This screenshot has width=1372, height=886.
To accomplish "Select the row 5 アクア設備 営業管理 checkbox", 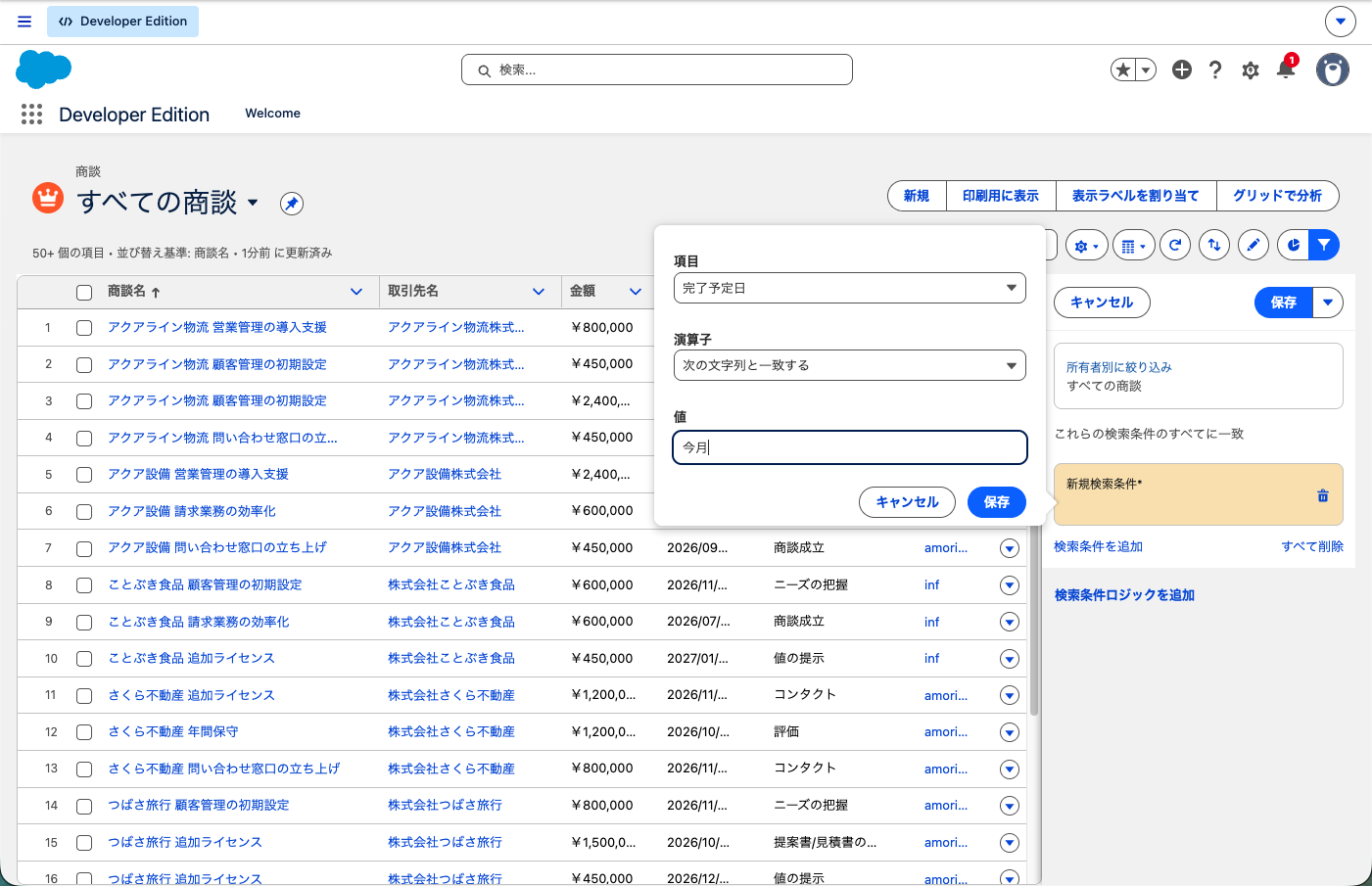I will [x=84, y=475].
